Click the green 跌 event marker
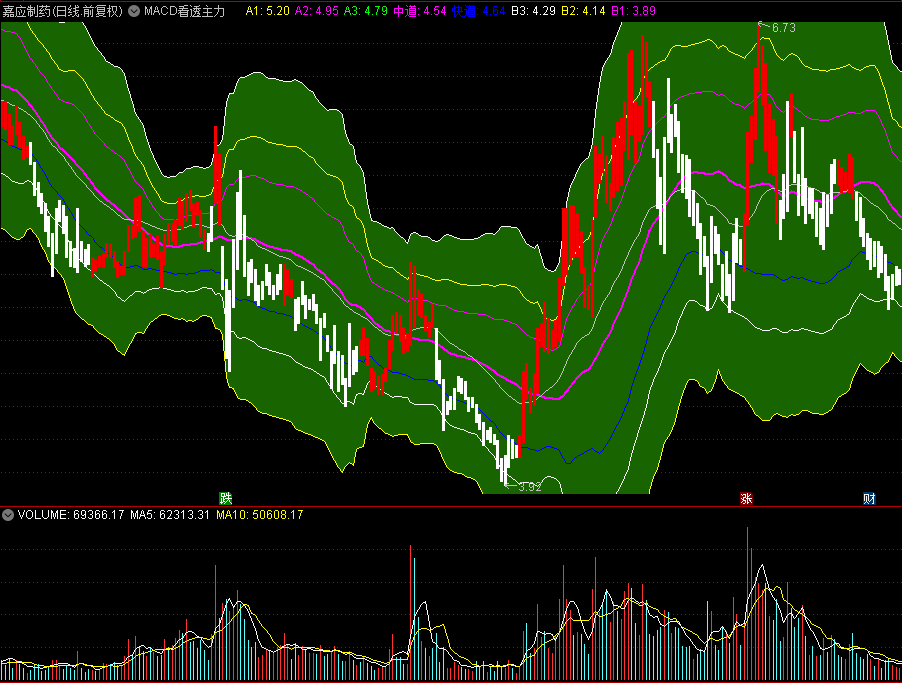902x683 pixels. tap(226, 498)
